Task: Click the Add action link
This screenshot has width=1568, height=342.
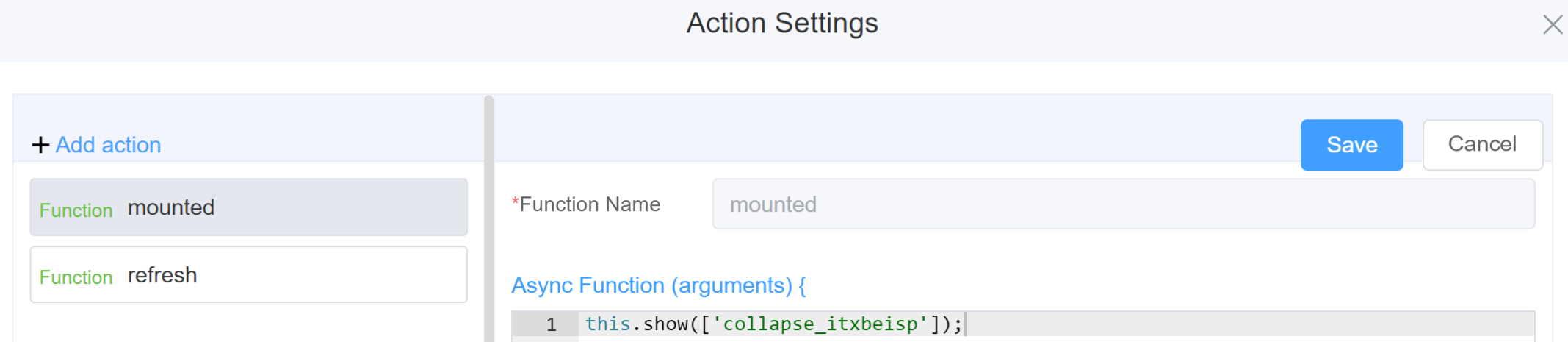Action: point(108,145)
